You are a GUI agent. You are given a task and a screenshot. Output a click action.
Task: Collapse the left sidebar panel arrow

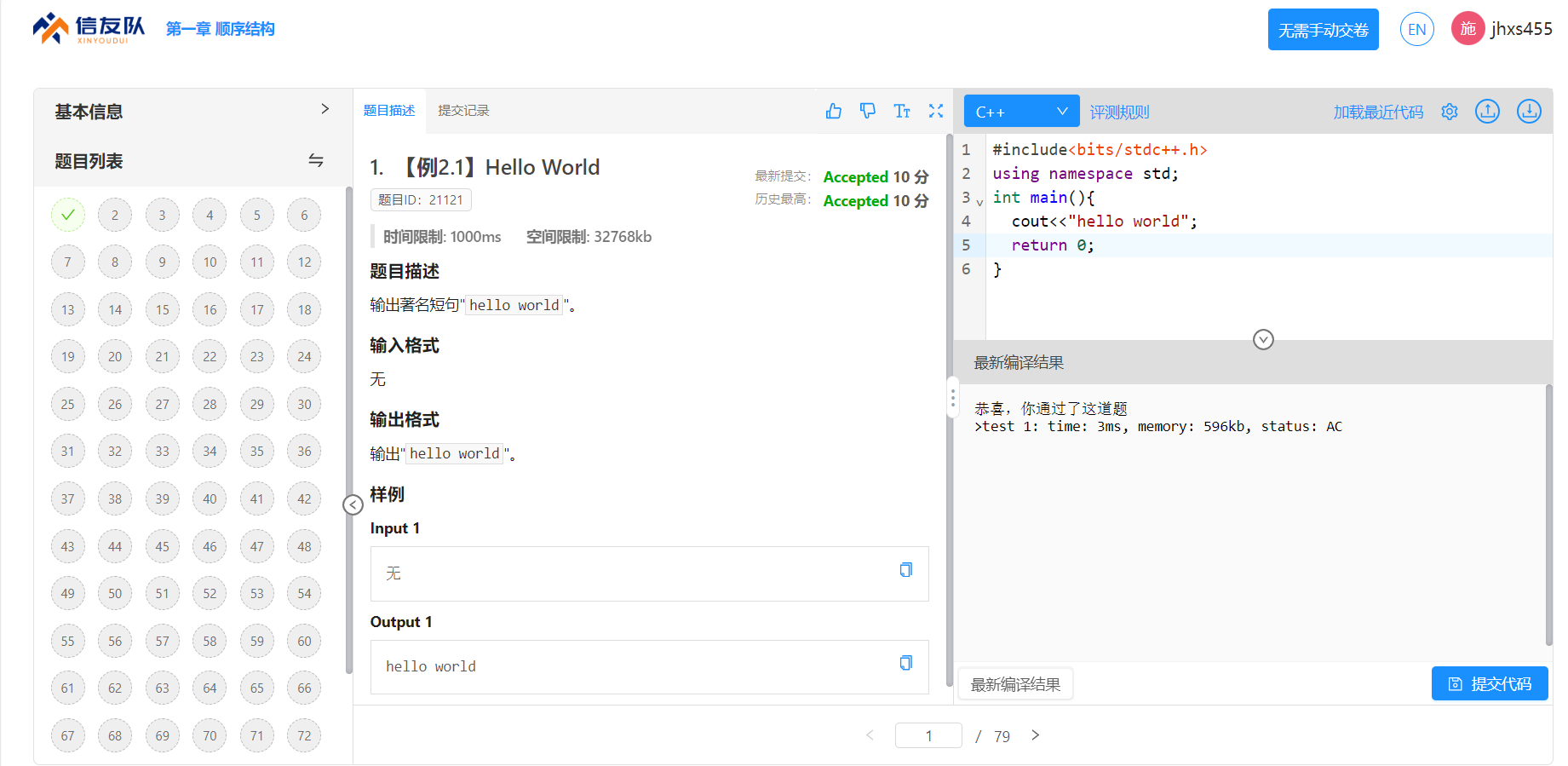point(353,505)
